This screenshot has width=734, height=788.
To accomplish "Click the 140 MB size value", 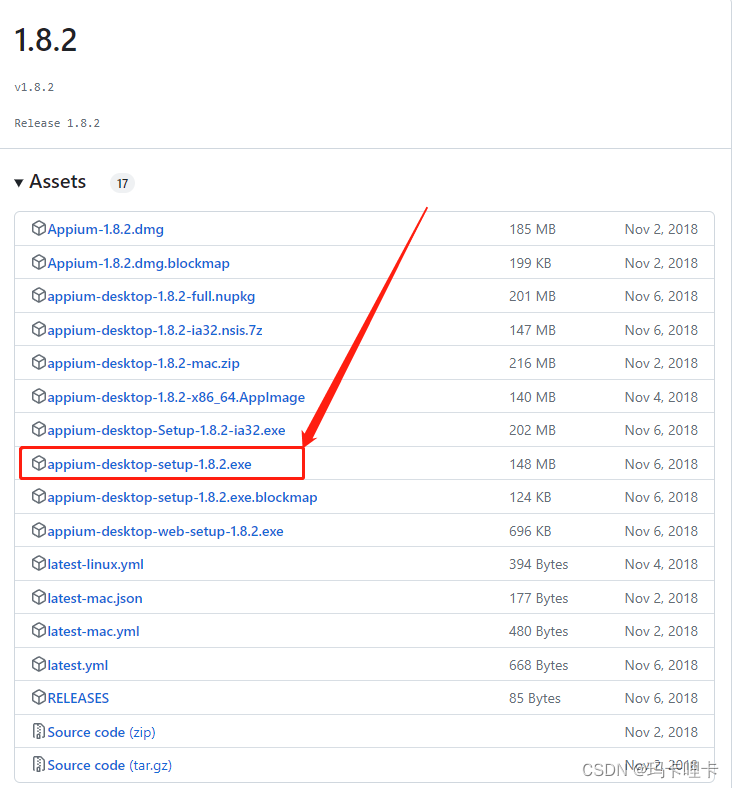I will 533,398.
